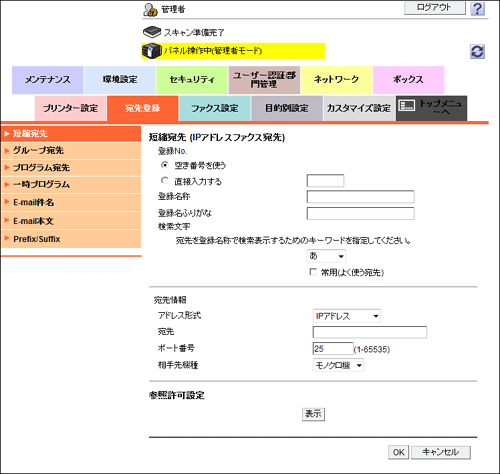The height and width of the screenshot is (474, 500).
Task: Click the (1-65535) range text
Action: tap(372, 349)
